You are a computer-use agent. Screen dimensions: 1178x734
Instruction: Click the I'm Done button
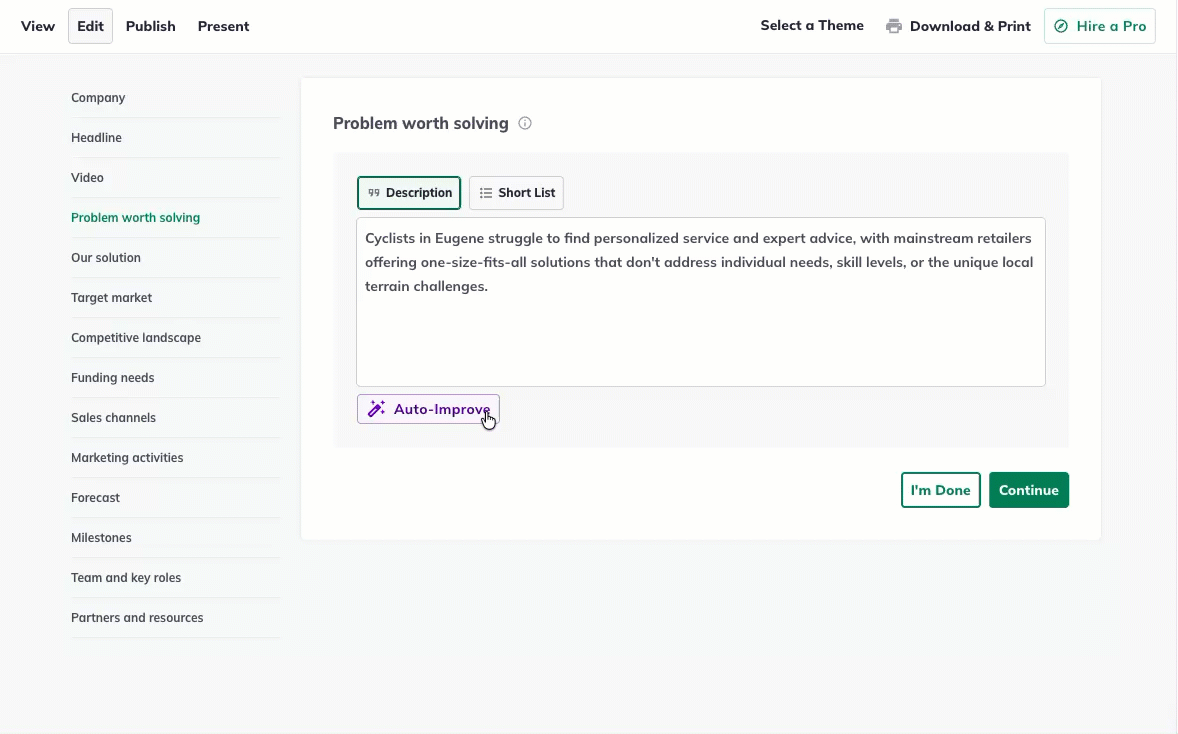pos(940,490)
